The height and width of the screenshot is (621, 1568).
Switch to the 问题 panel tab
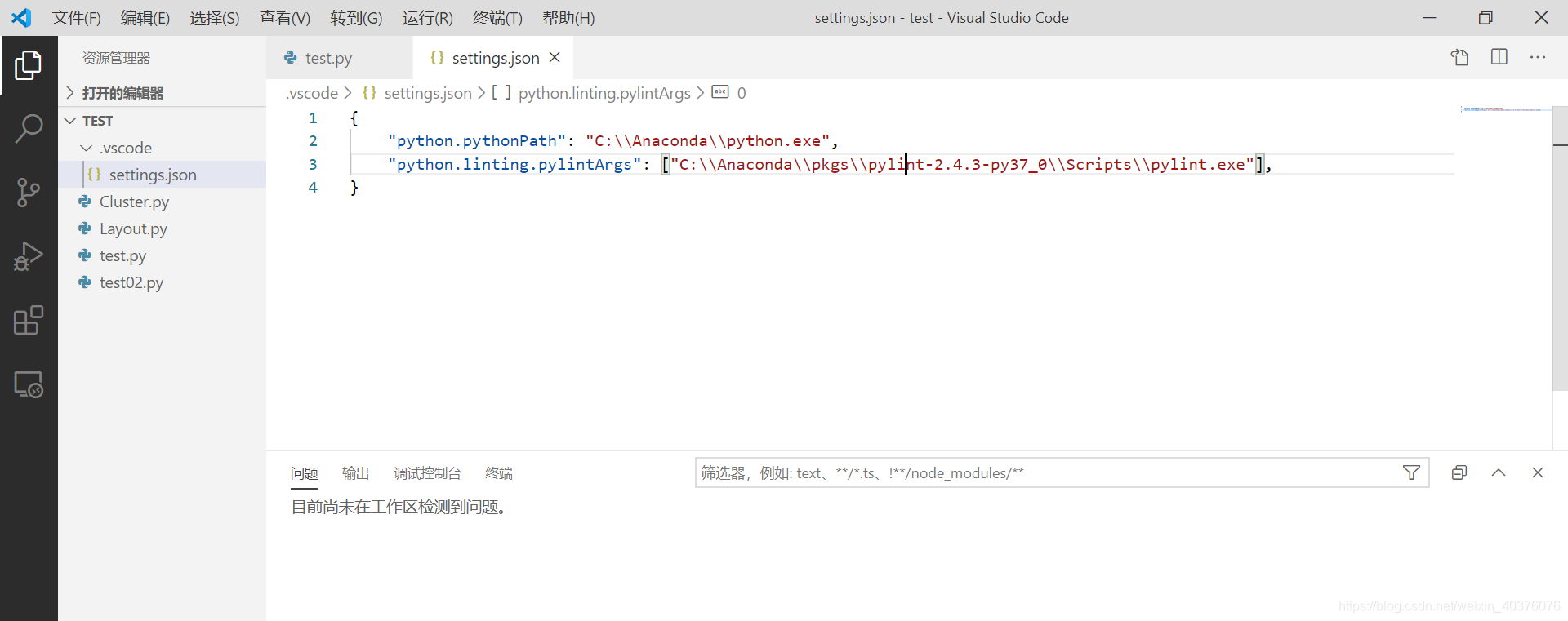pos(304,473)
